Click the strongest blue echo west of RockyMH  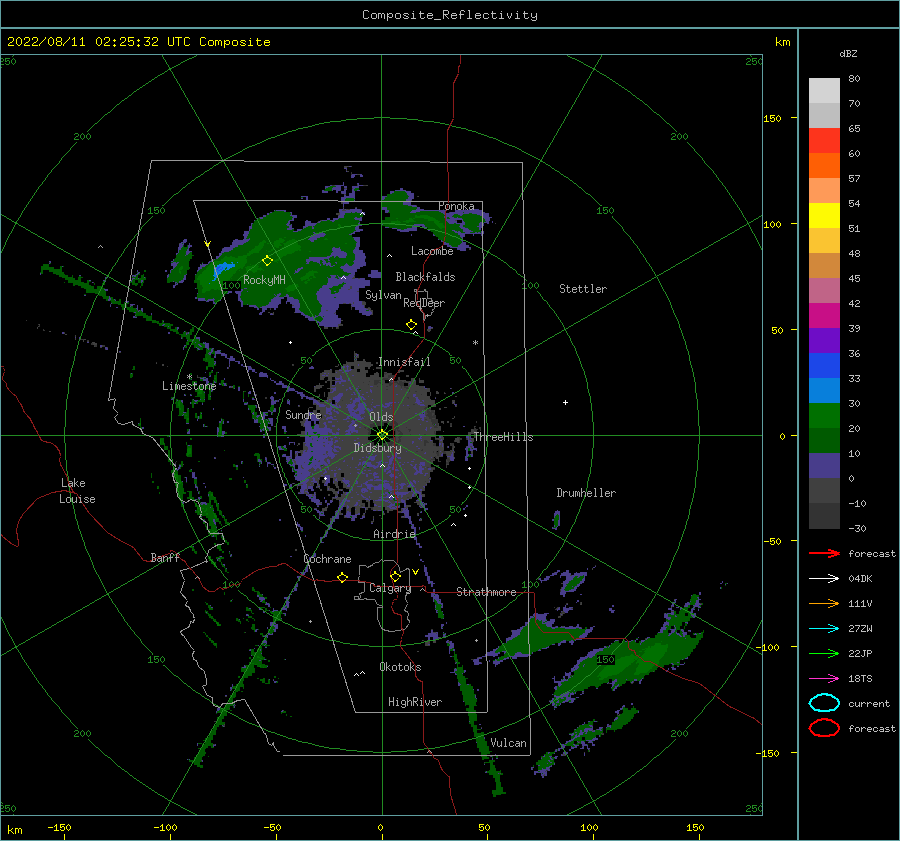click(223, 268)
